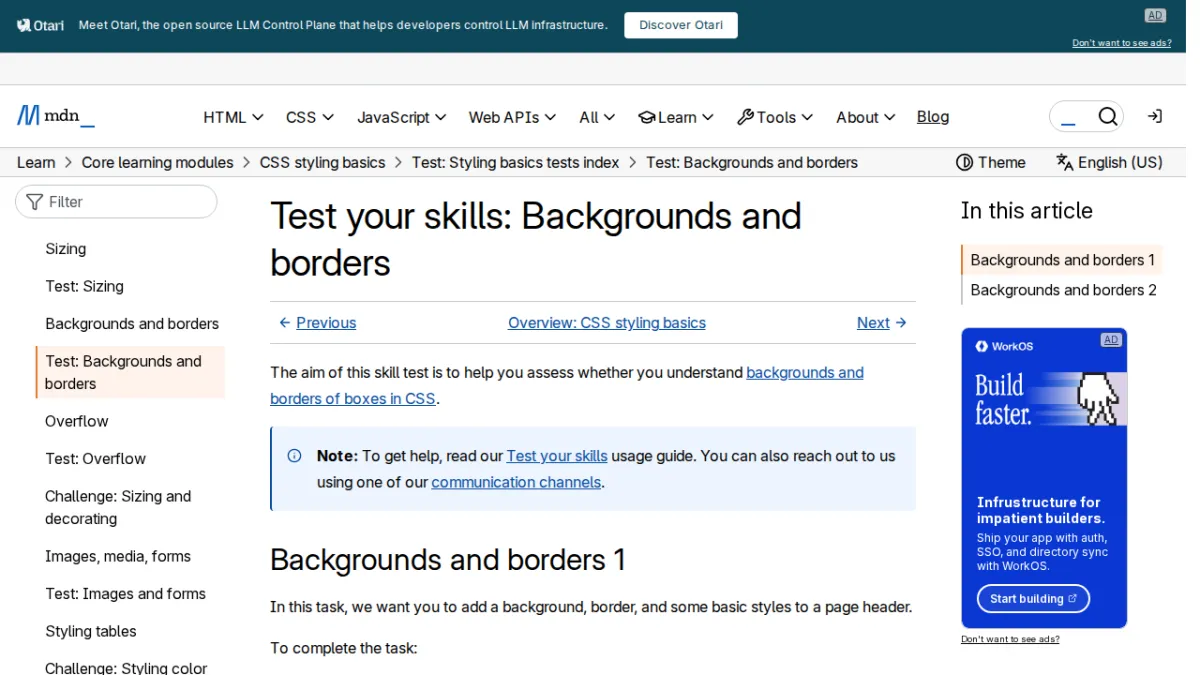Select Test: Backgrounds and borders sidebar item
The height and width of the screenshot is (675, 1200).
[130, 372]
